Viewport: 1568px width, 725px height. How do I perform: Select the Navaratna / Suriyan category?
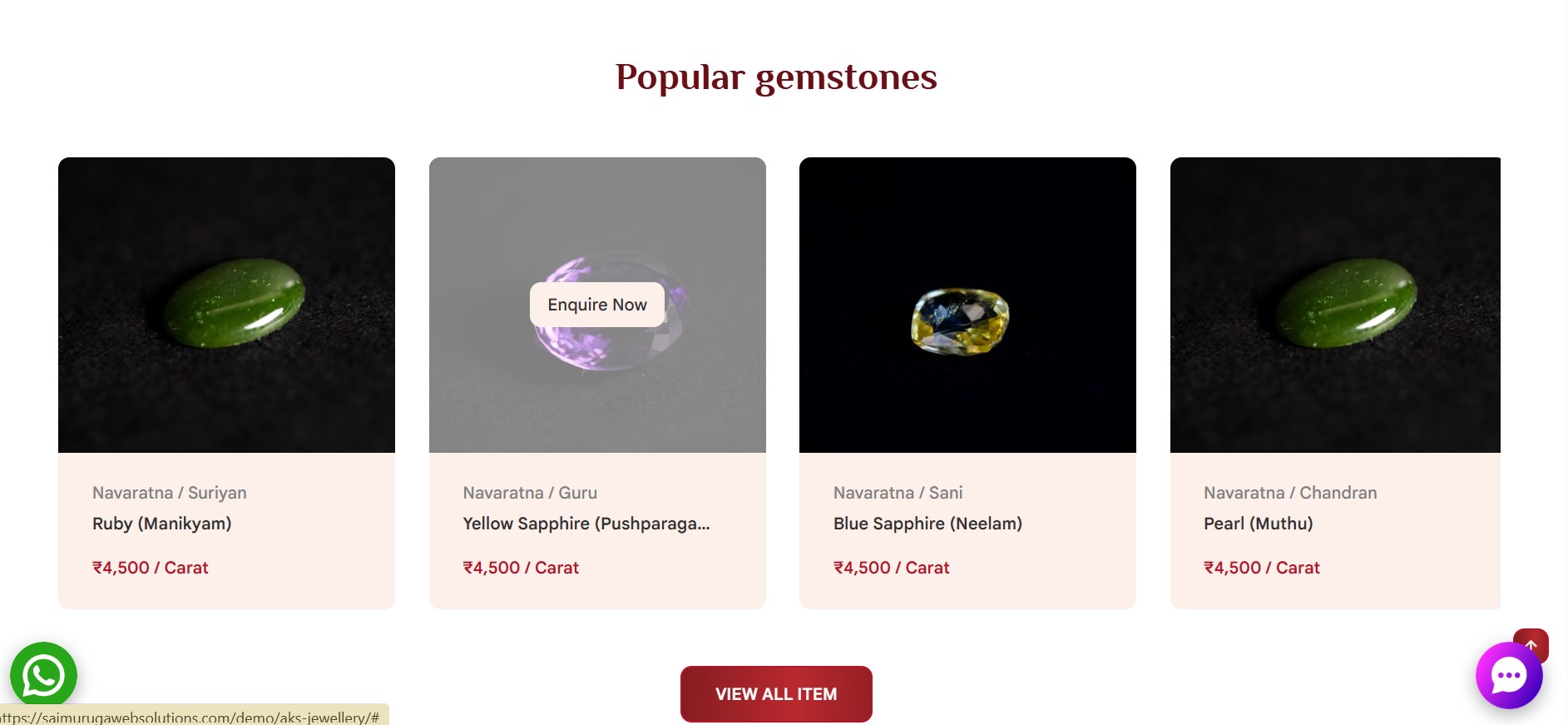point(170,493)
